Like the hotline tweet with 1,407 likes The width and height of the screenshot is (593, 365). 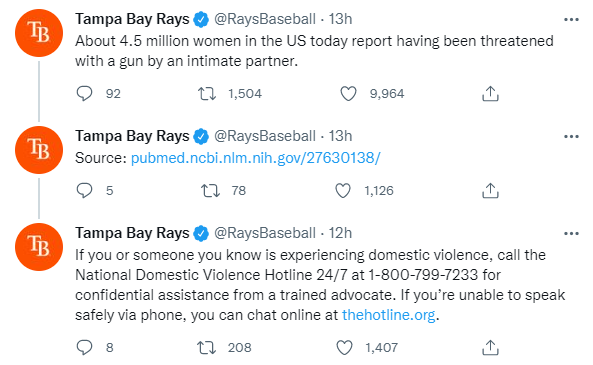tap(344, 347)
